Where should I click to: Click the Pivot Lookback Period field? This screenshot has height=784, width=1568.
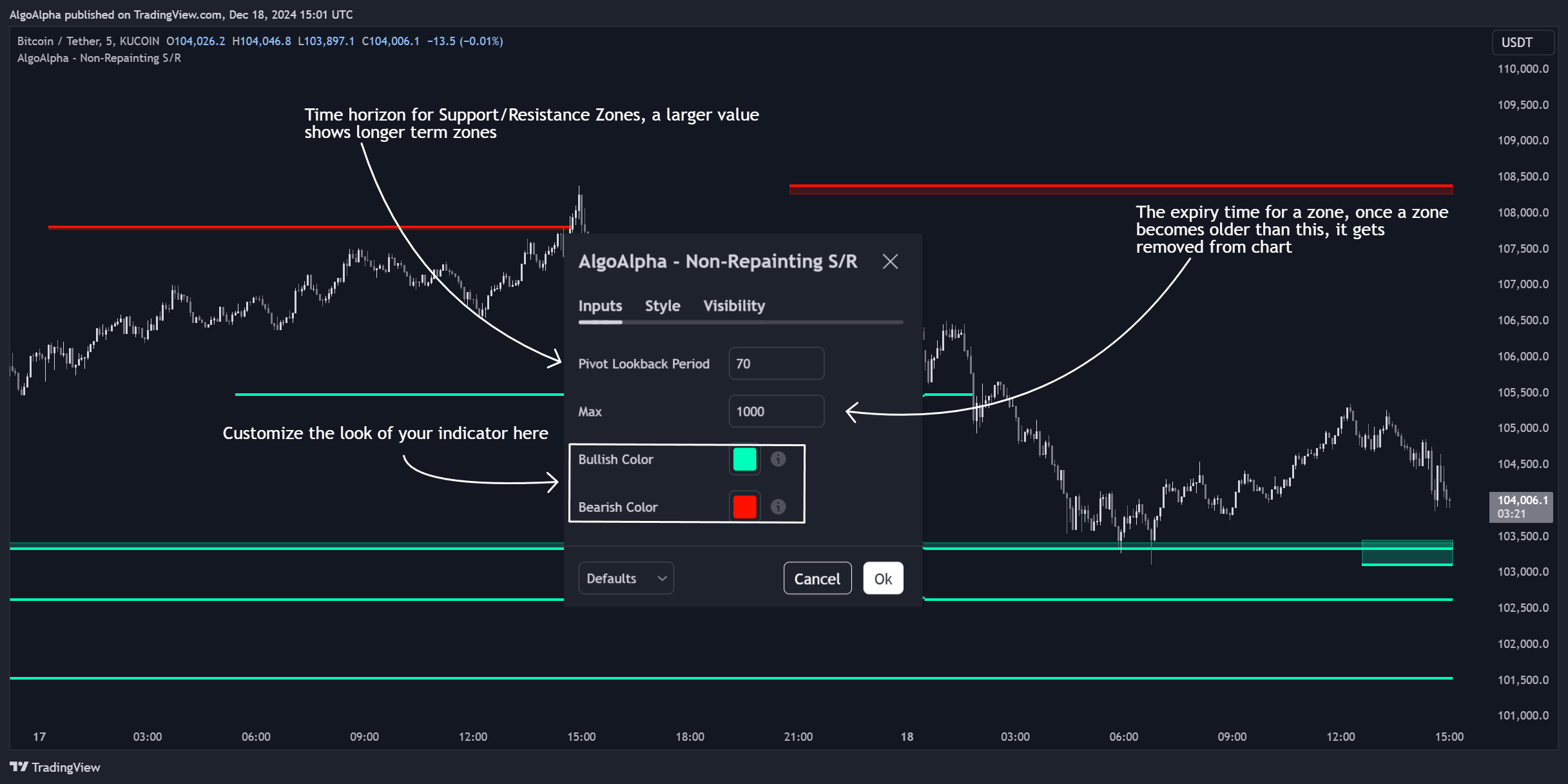776,364
